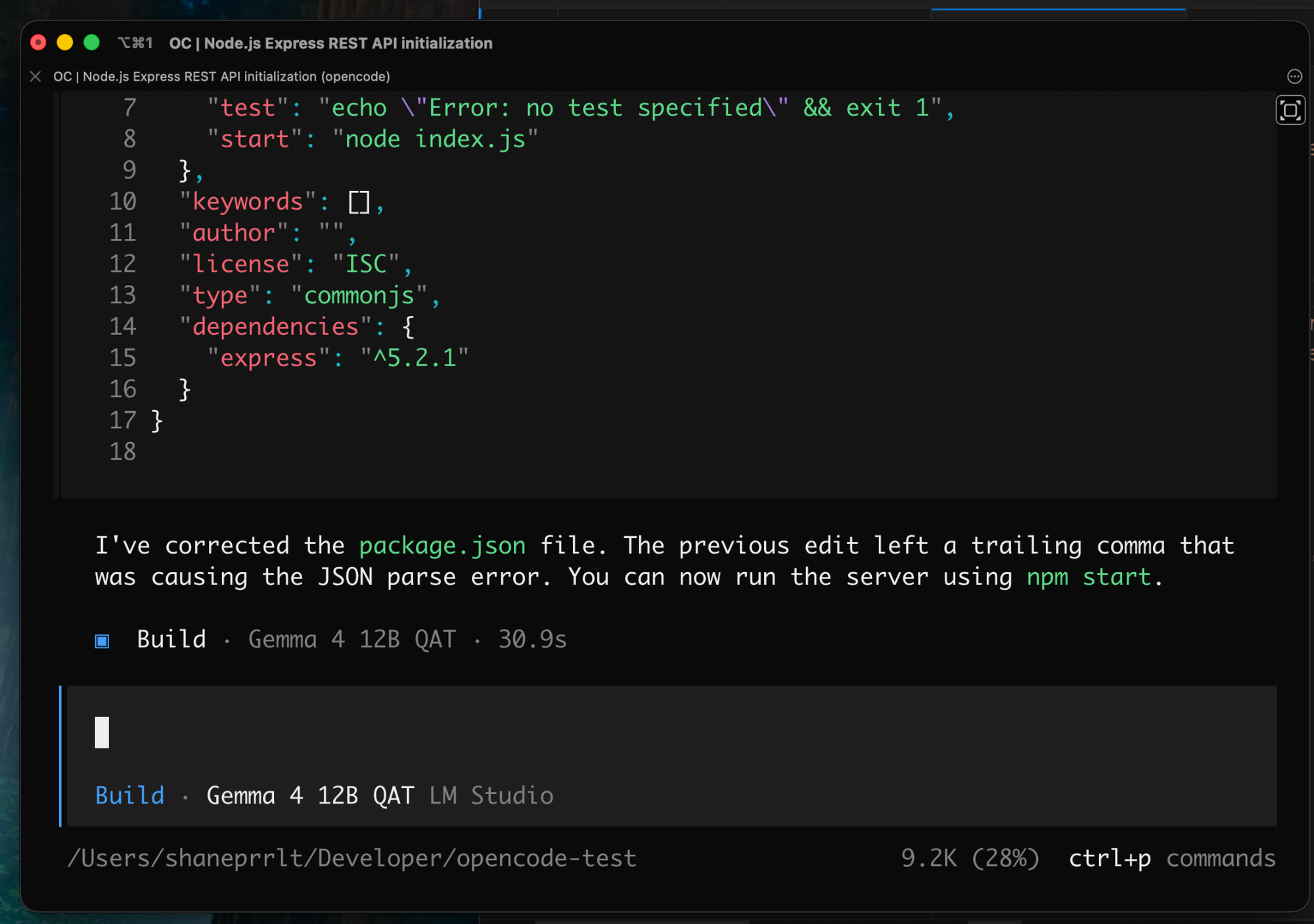The image size is (1314, 924).
Task: Click the yellow minimize window button
Action: pyautogui.click(x=65, y=43)
